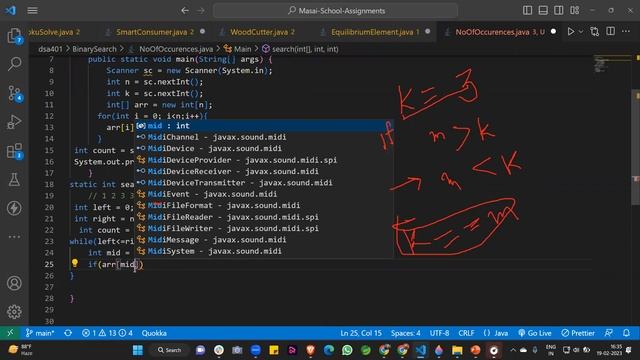Open Thunder lightning bolt view
The image size is (640, 360).
tap(14, 208)
